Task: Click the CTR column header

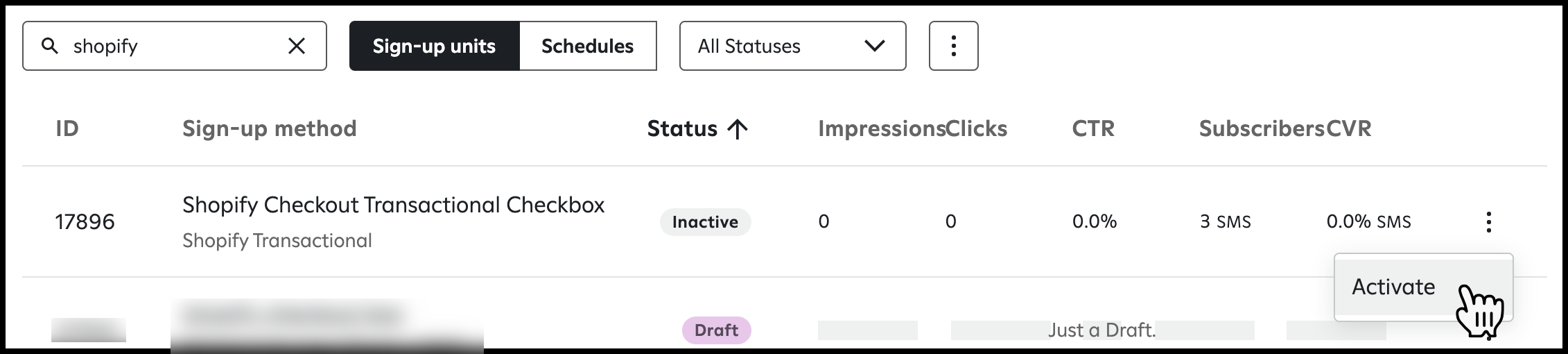Action: pos(1093,128)
